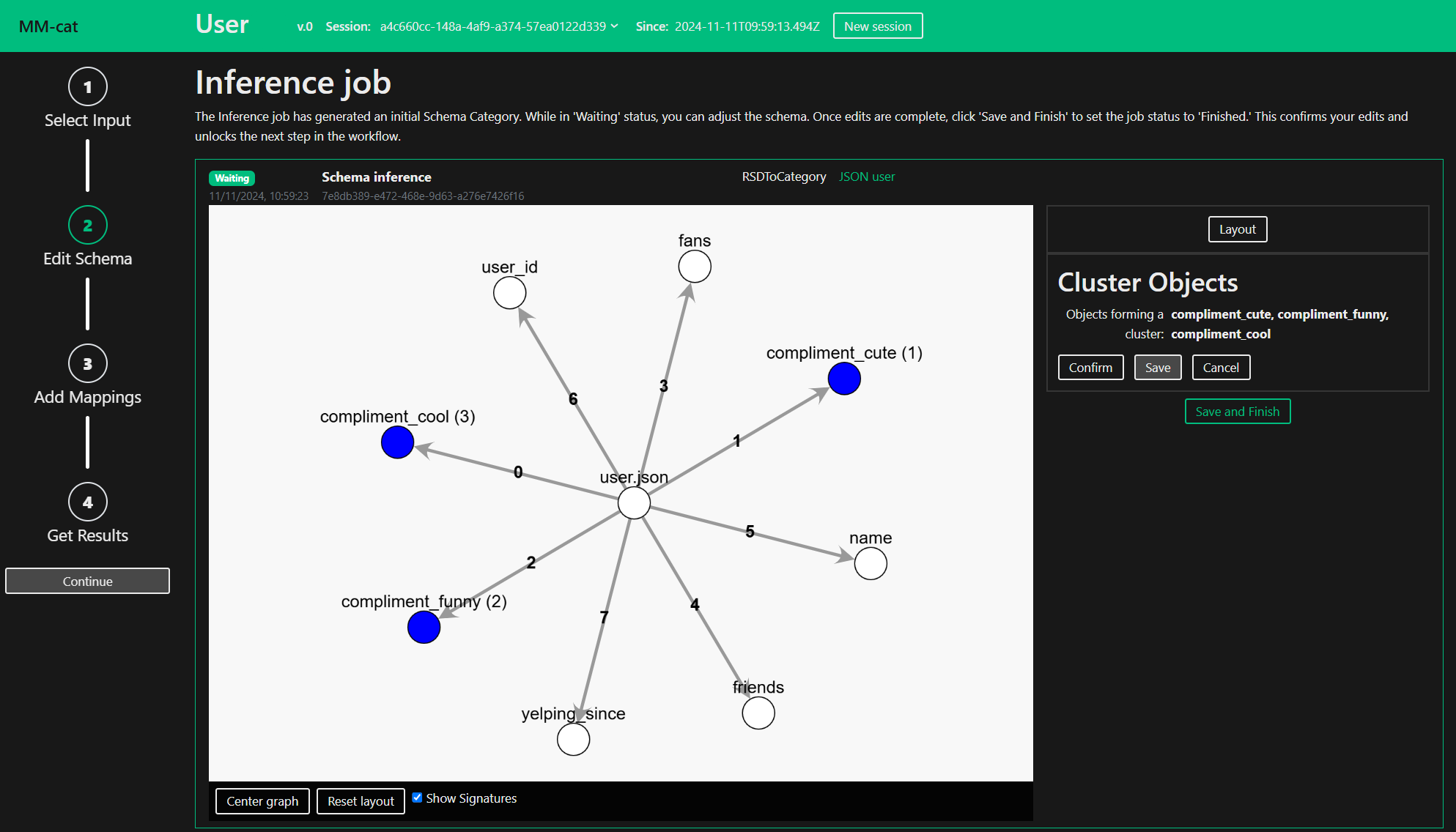
Task: Click step 3 circle for Add Mappings
Action: [x=88, y=363]
